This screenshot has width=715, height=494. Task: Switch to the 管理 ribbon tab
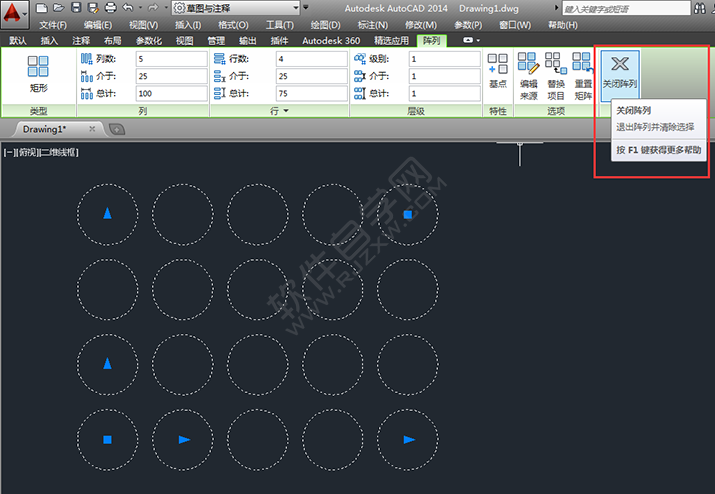coord(216,41)
